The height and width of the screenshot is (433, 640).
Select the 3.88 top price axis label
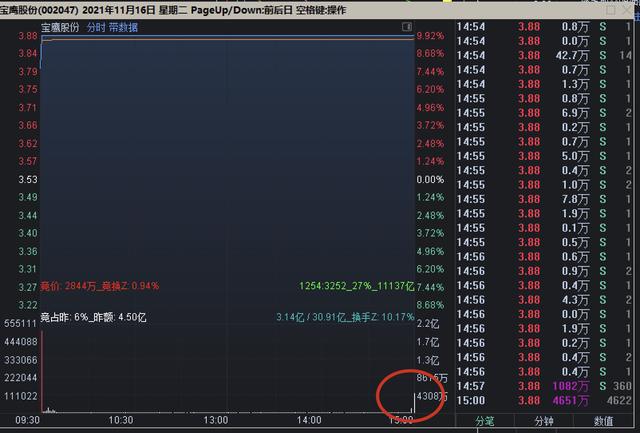pyautogui.click(x=28, y=36)
